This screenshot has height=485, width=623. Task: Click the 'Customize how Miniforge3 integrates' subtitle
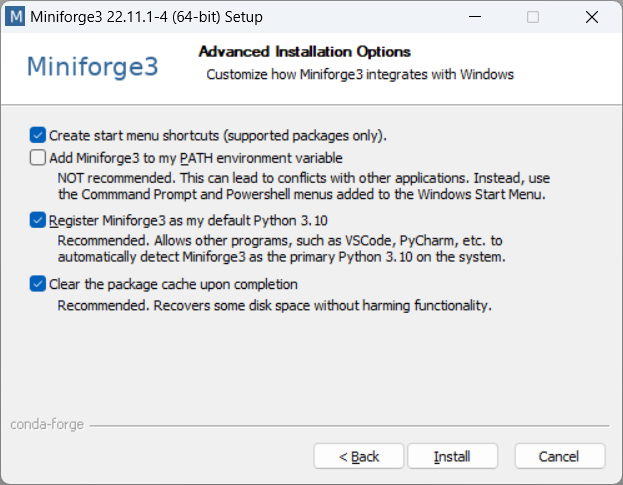[x=360, y=74]
